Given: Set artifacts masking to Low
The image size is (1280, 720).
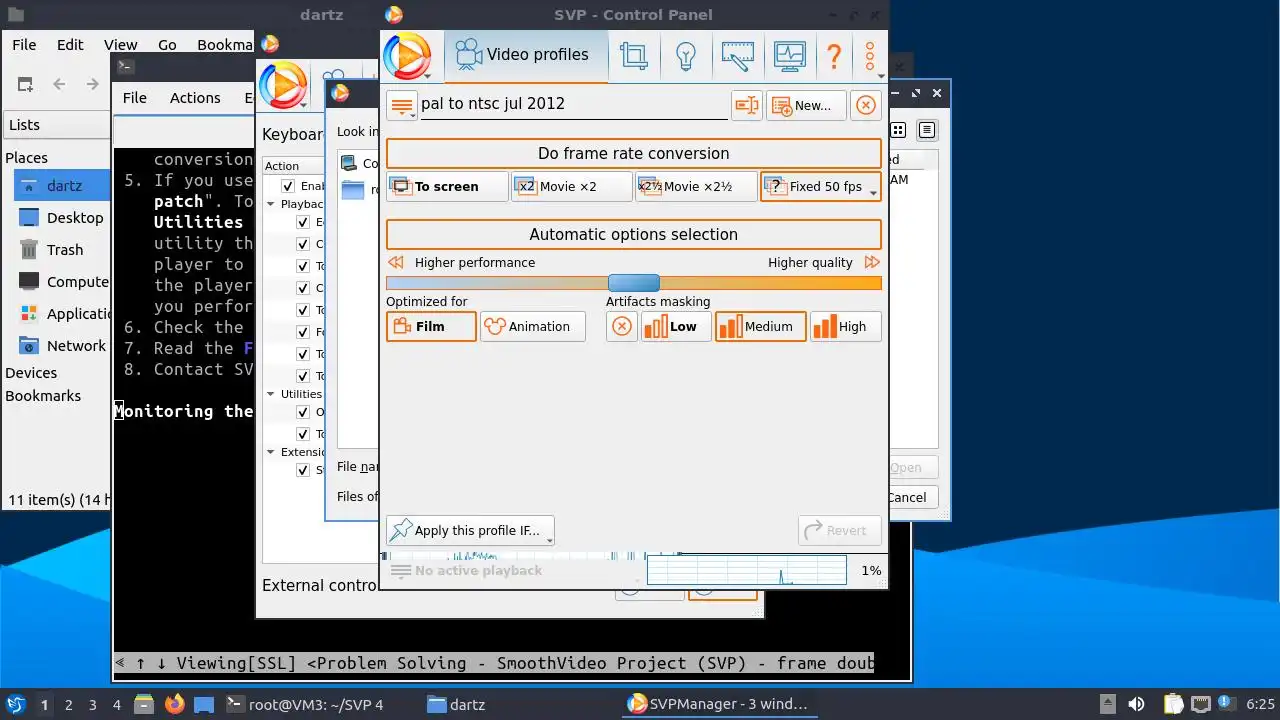Looking at the screenshot, I should tap(676, 327).
